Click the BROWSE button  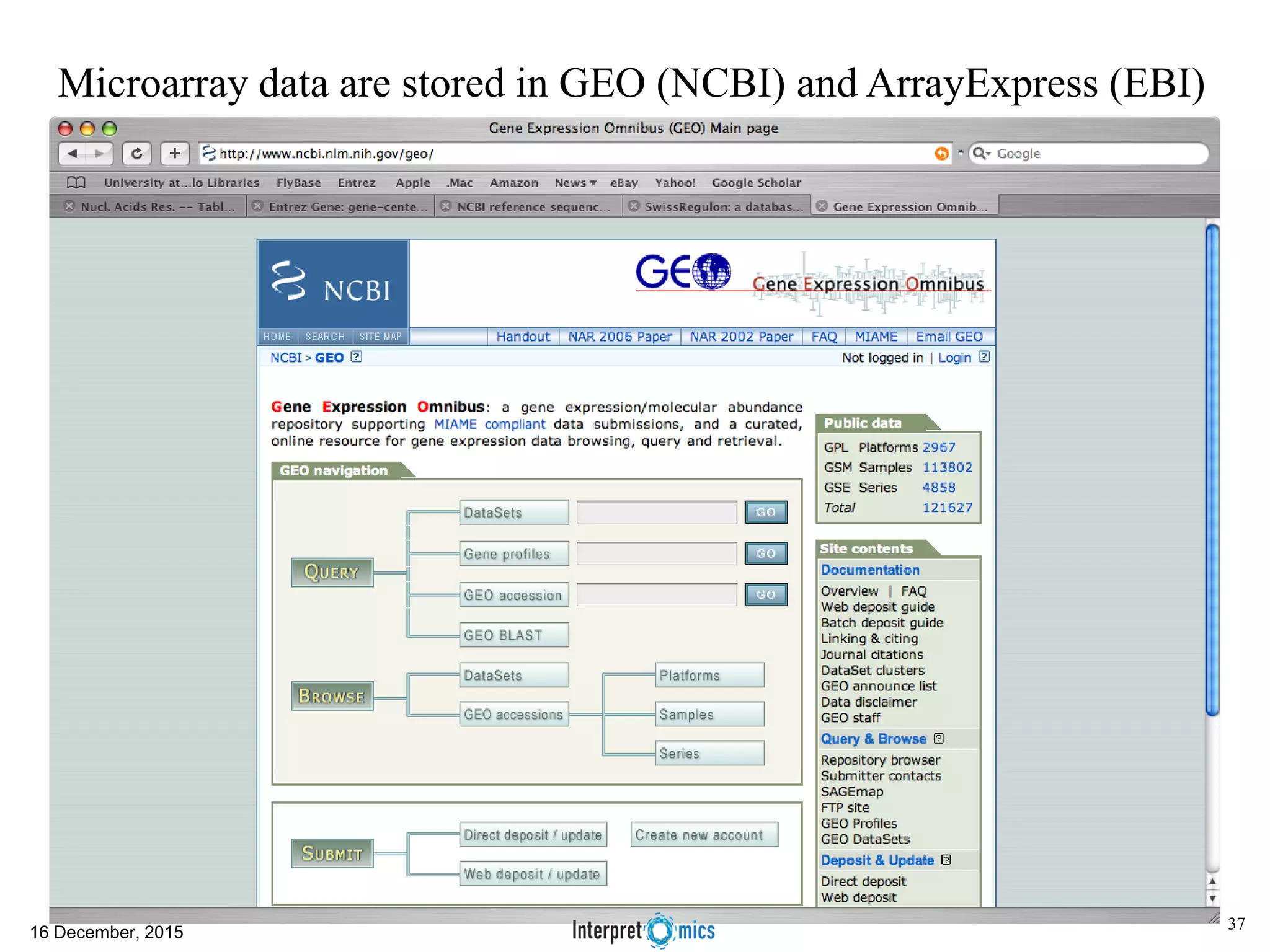[x=332, y=695]
